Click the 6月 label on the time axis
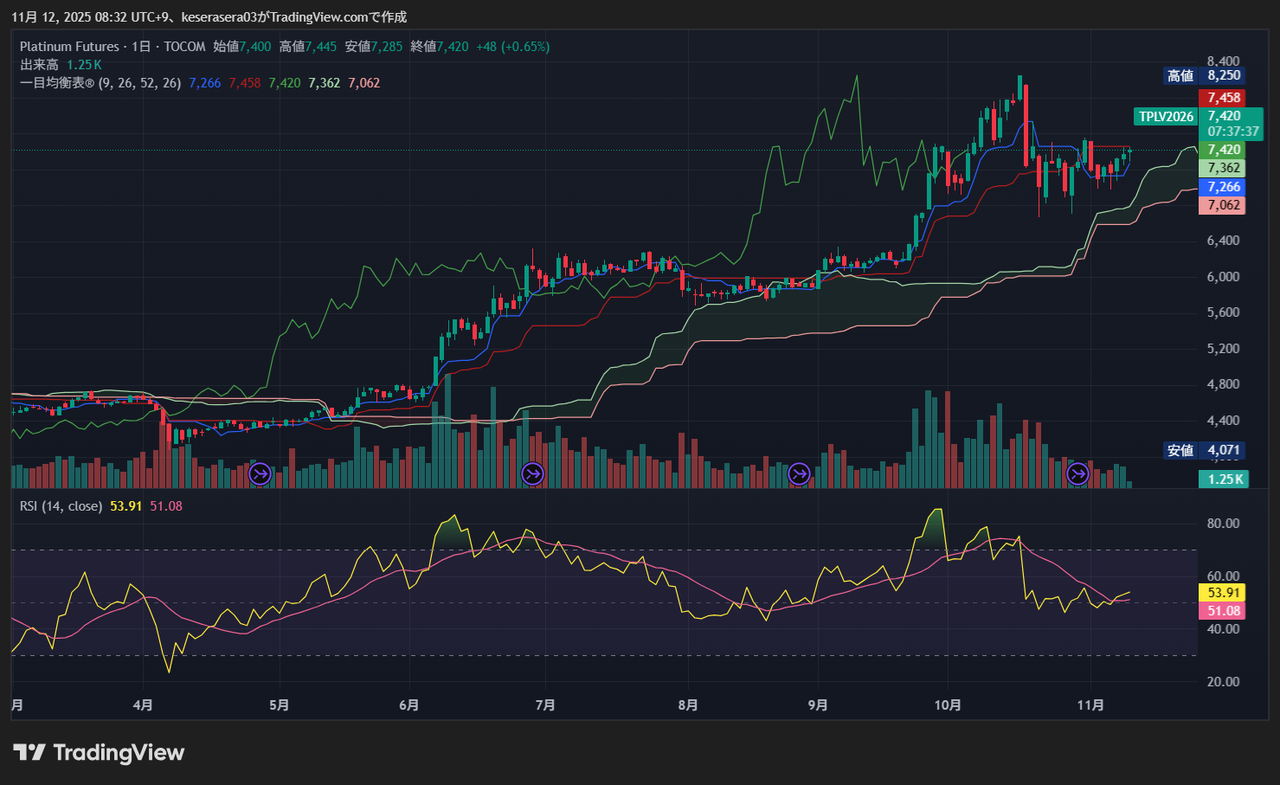 click(409, 705)
